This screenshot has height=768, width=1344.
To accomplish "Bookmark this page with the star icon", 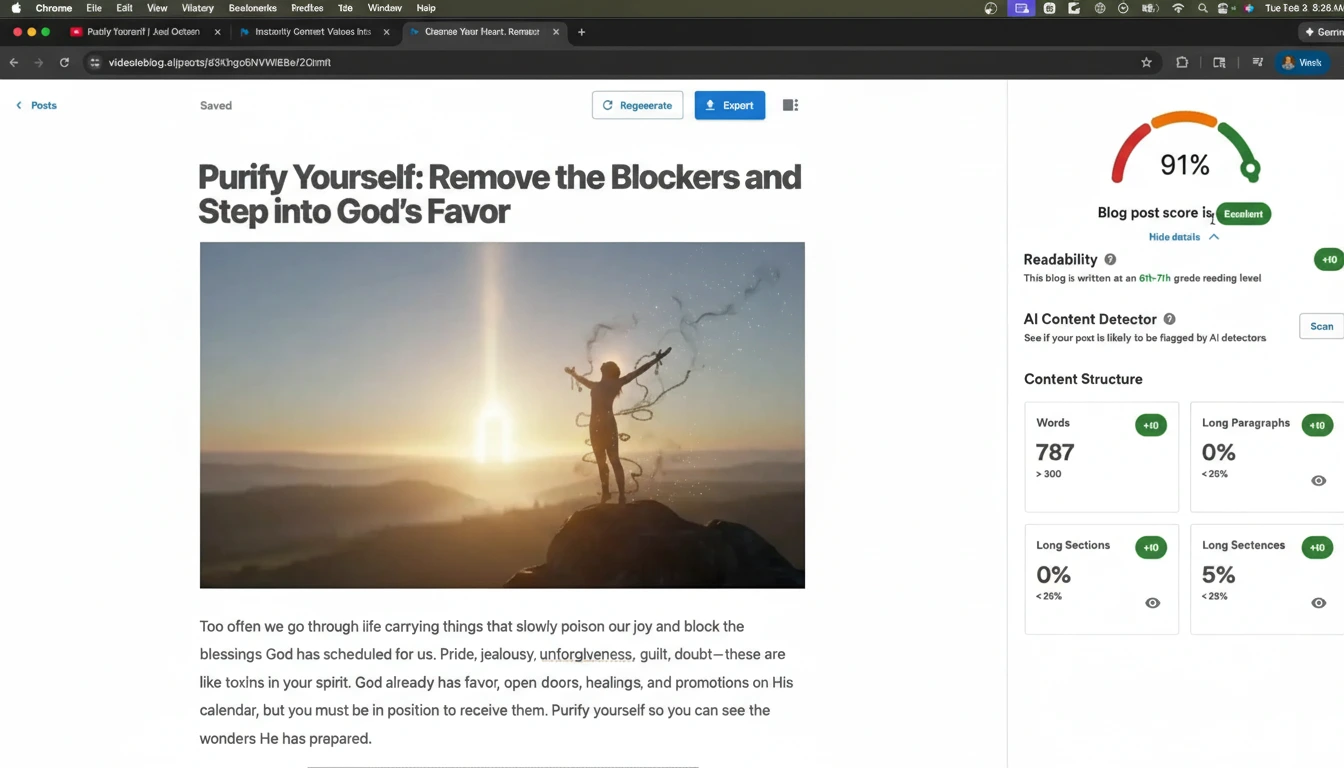I will pos(1146,62).
